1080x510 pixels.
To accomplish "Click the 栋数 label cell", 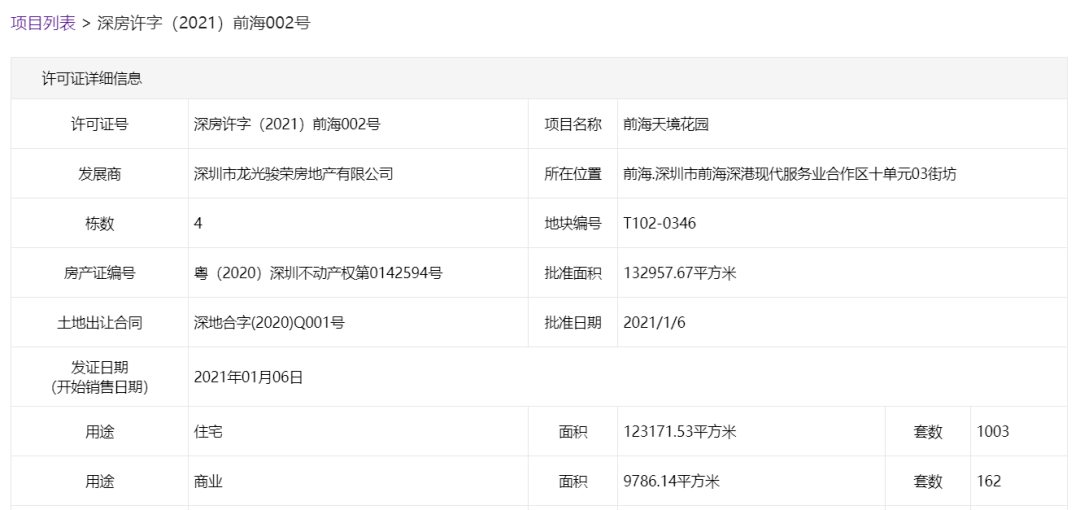I will [x=99, y=223].
